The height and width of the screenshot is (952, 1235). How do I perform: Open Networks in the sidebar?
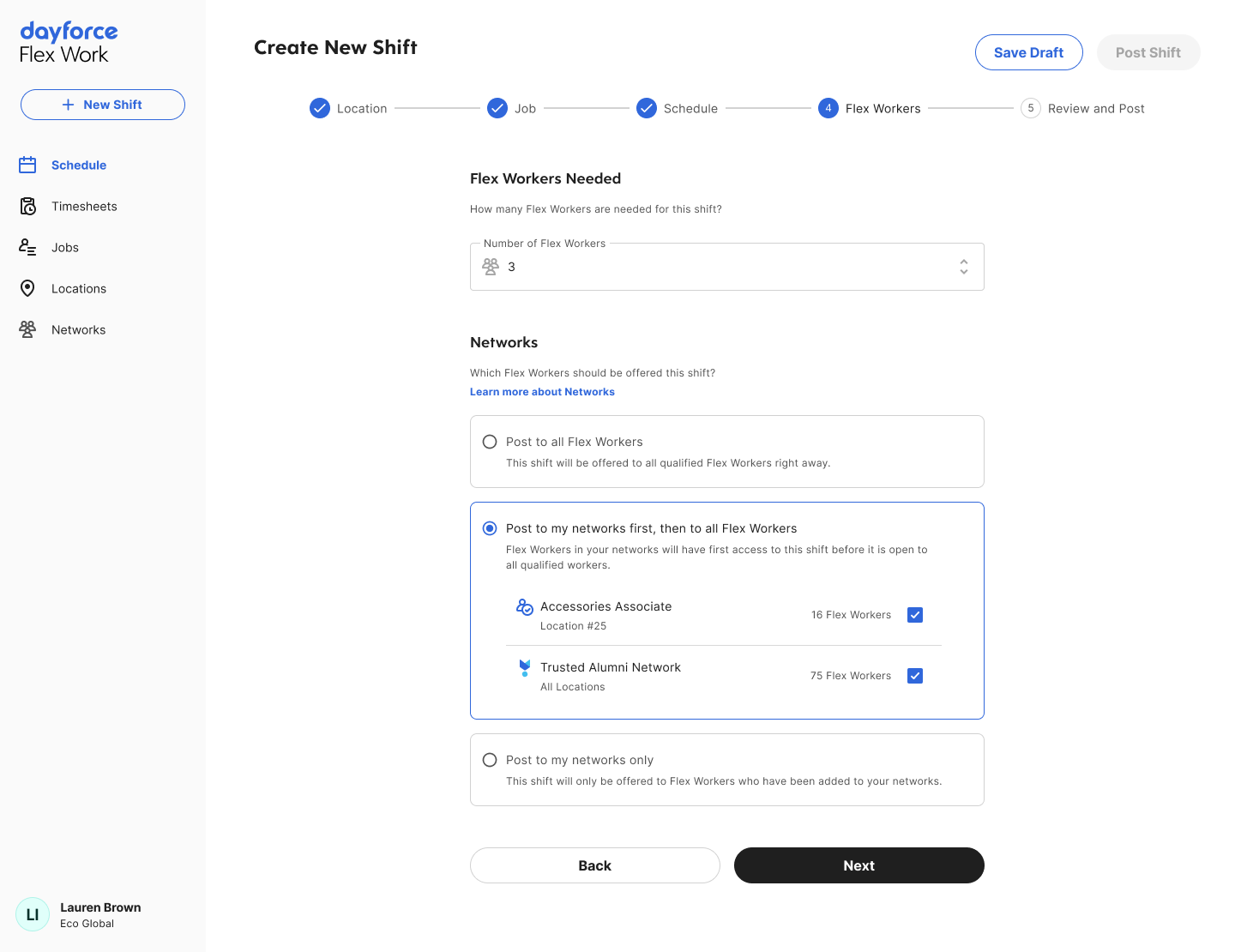[x=79, y=329]
